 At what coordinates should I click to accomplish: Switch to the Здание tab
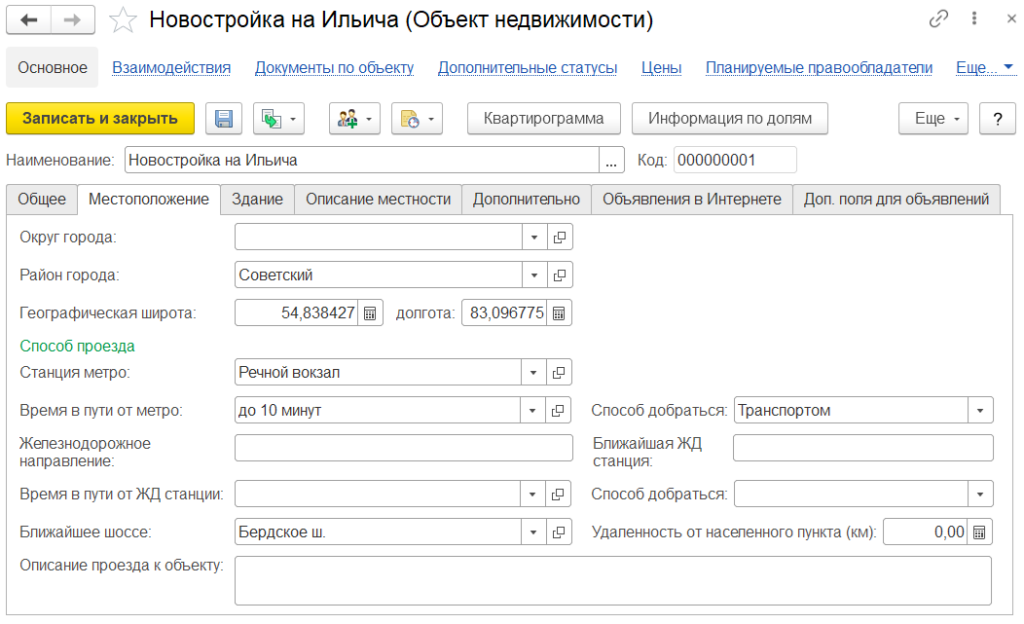pyautogui.click(x=257, y=199)
